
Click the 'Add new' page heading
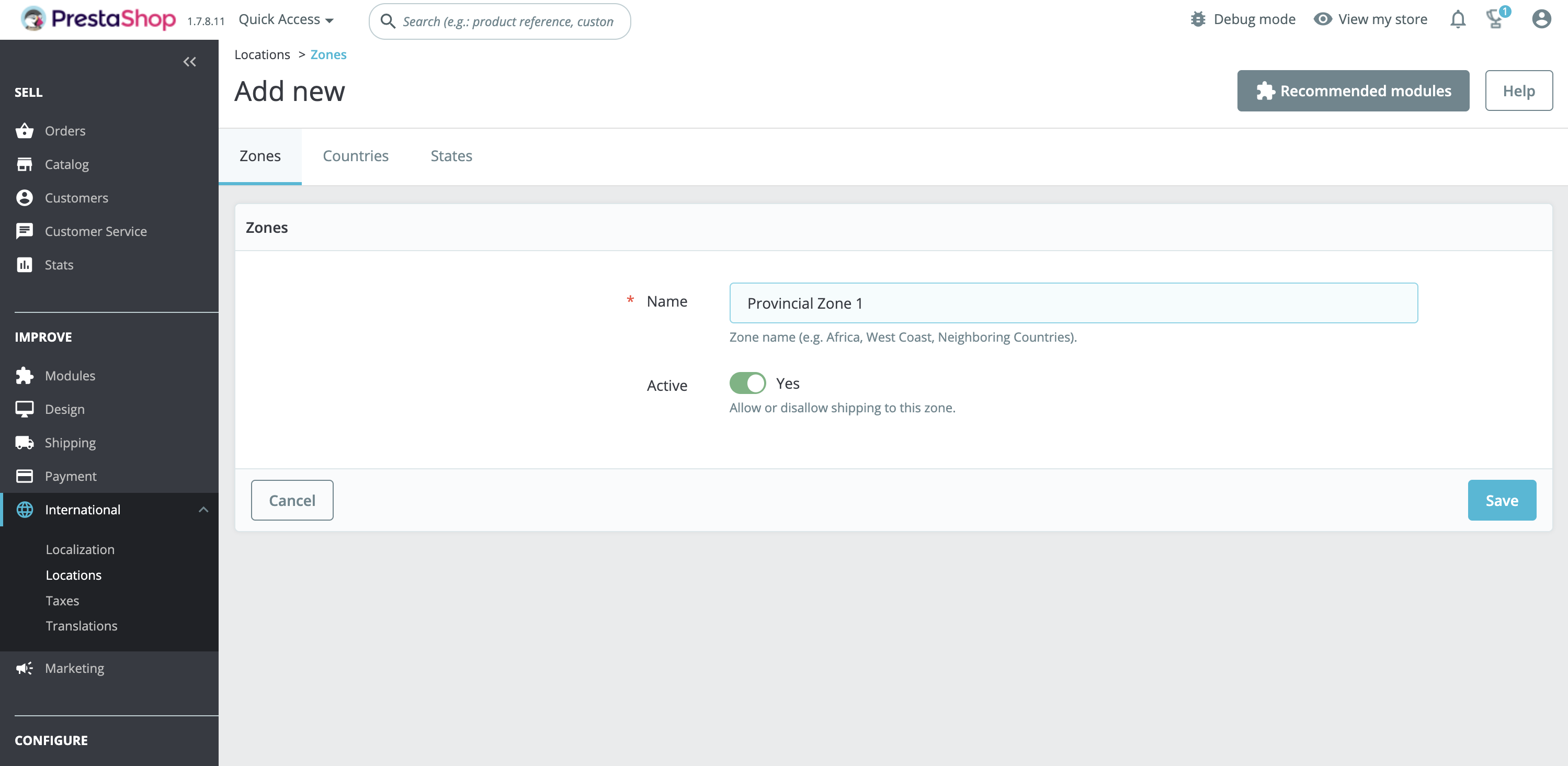289,91
